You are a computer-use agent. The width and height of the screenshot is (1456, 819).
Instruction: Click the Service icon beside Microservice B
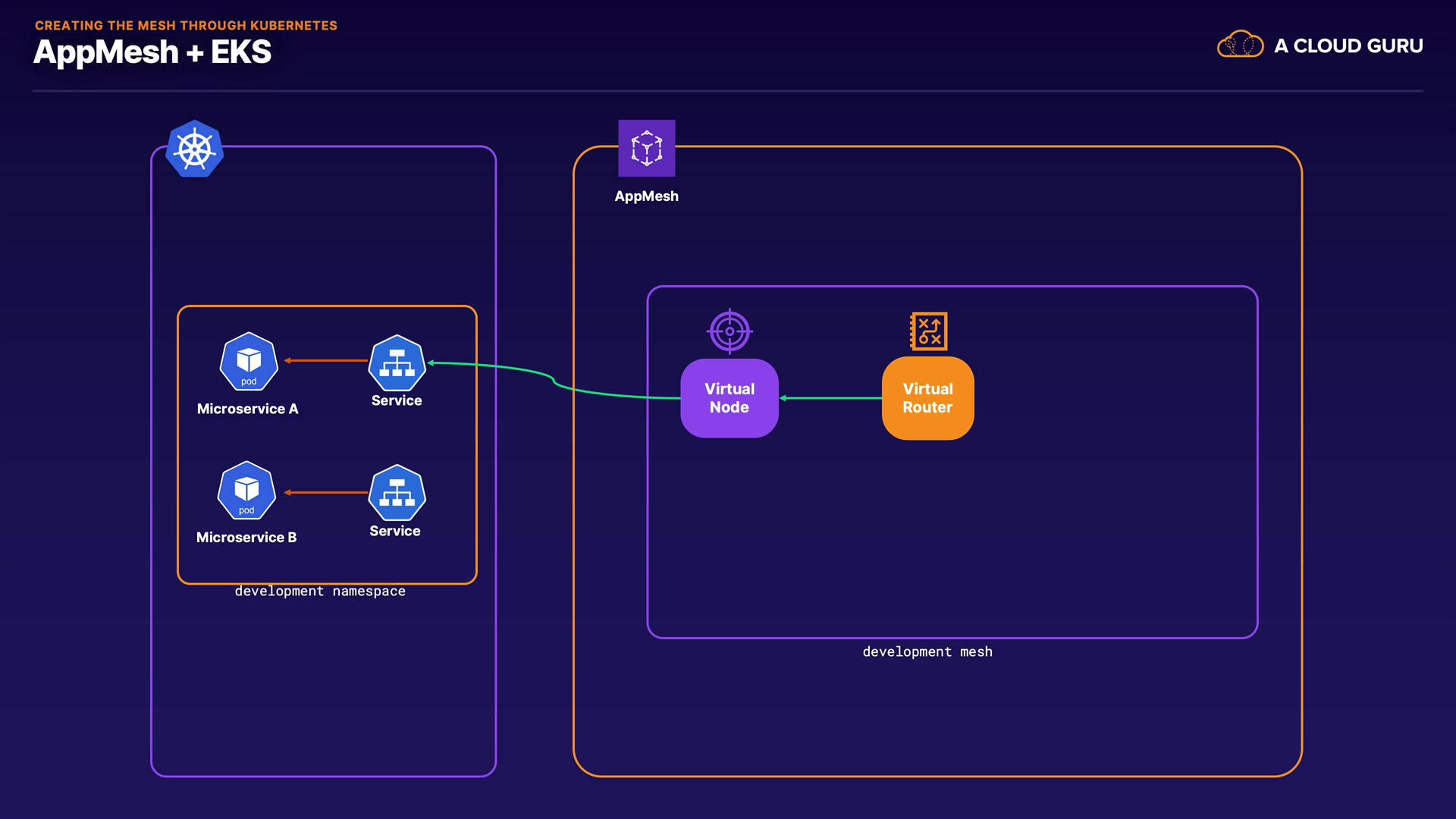(397, 493)
